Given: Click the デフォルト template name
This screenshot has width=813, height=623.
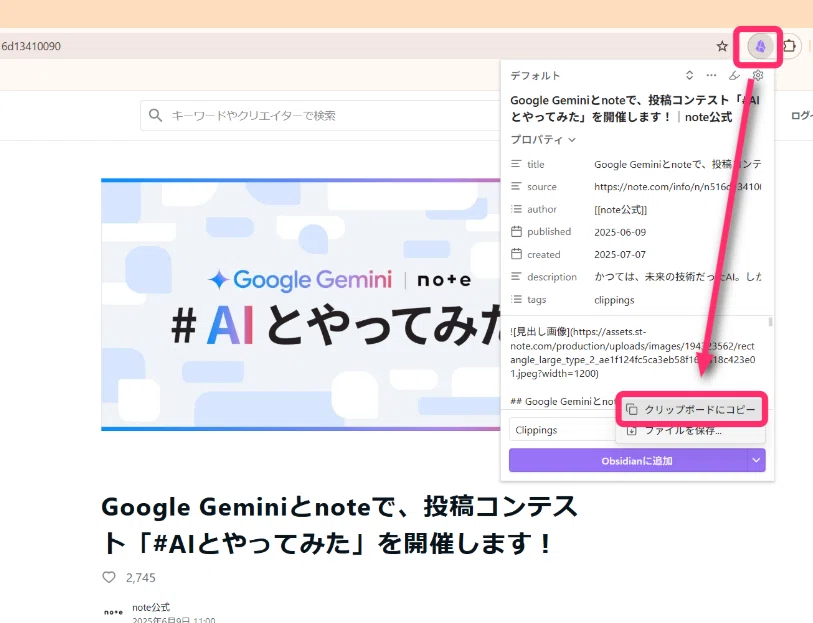Looking at the screenshot, I should 535,76.
